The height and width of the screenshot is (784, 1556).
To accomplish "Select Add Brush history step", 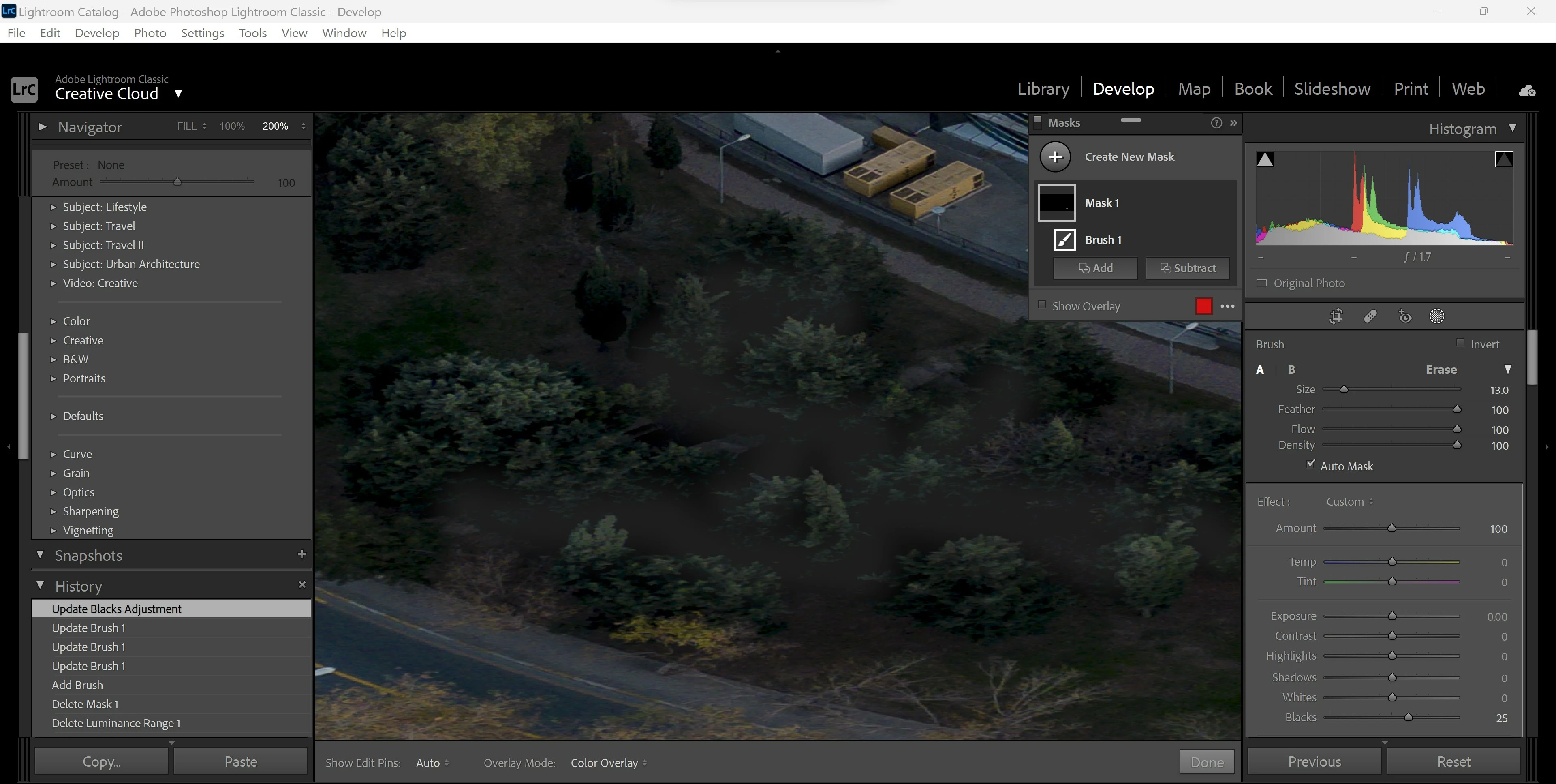I will tap(77, 685).
